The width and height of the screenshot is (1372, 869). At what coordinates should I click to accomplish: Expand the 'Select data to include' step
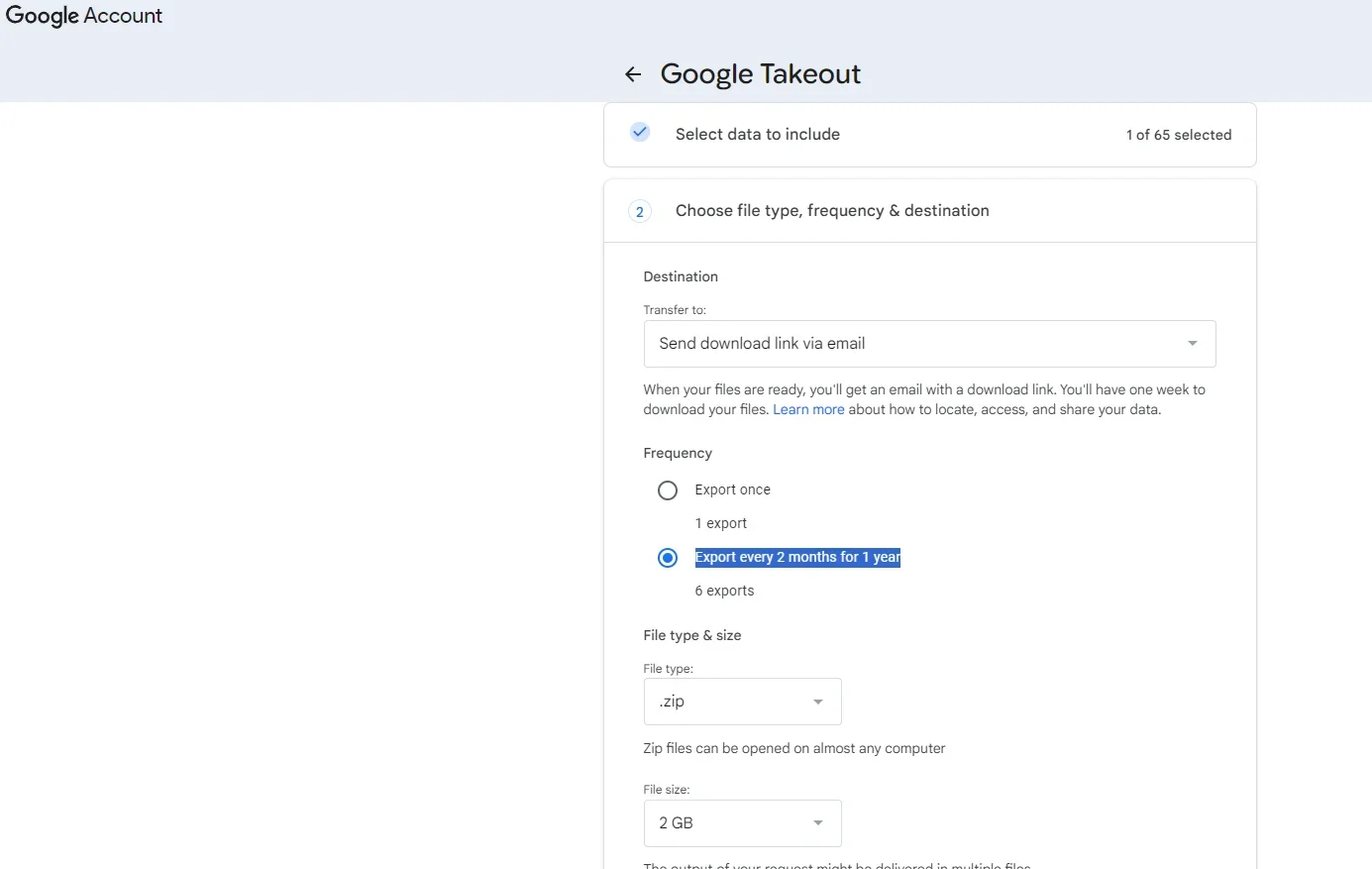point(757,135)
